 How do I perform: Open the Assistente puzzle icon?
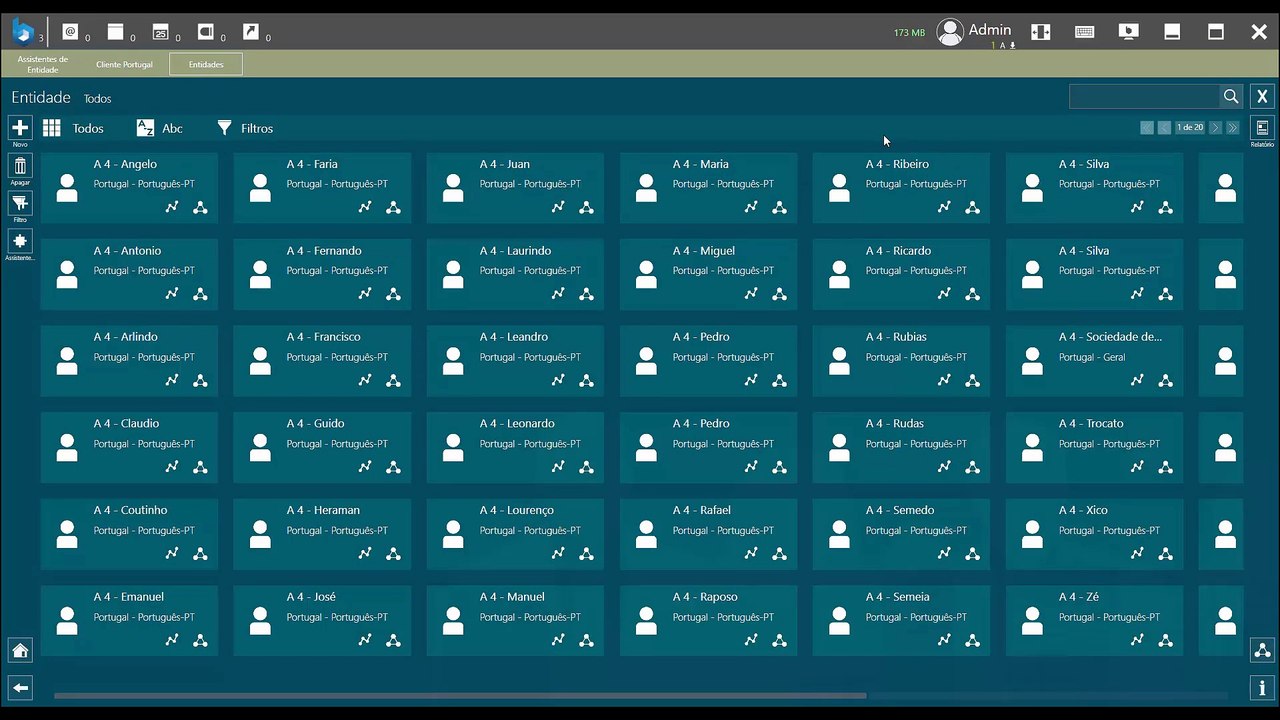[x=20, y=241]
